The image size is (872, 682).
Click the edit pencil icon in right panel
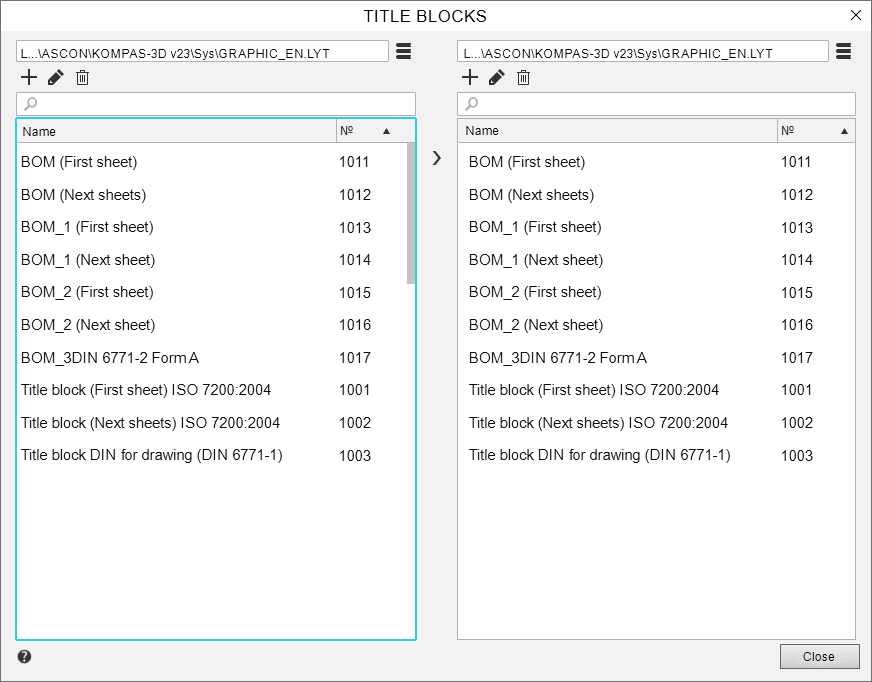496,78
